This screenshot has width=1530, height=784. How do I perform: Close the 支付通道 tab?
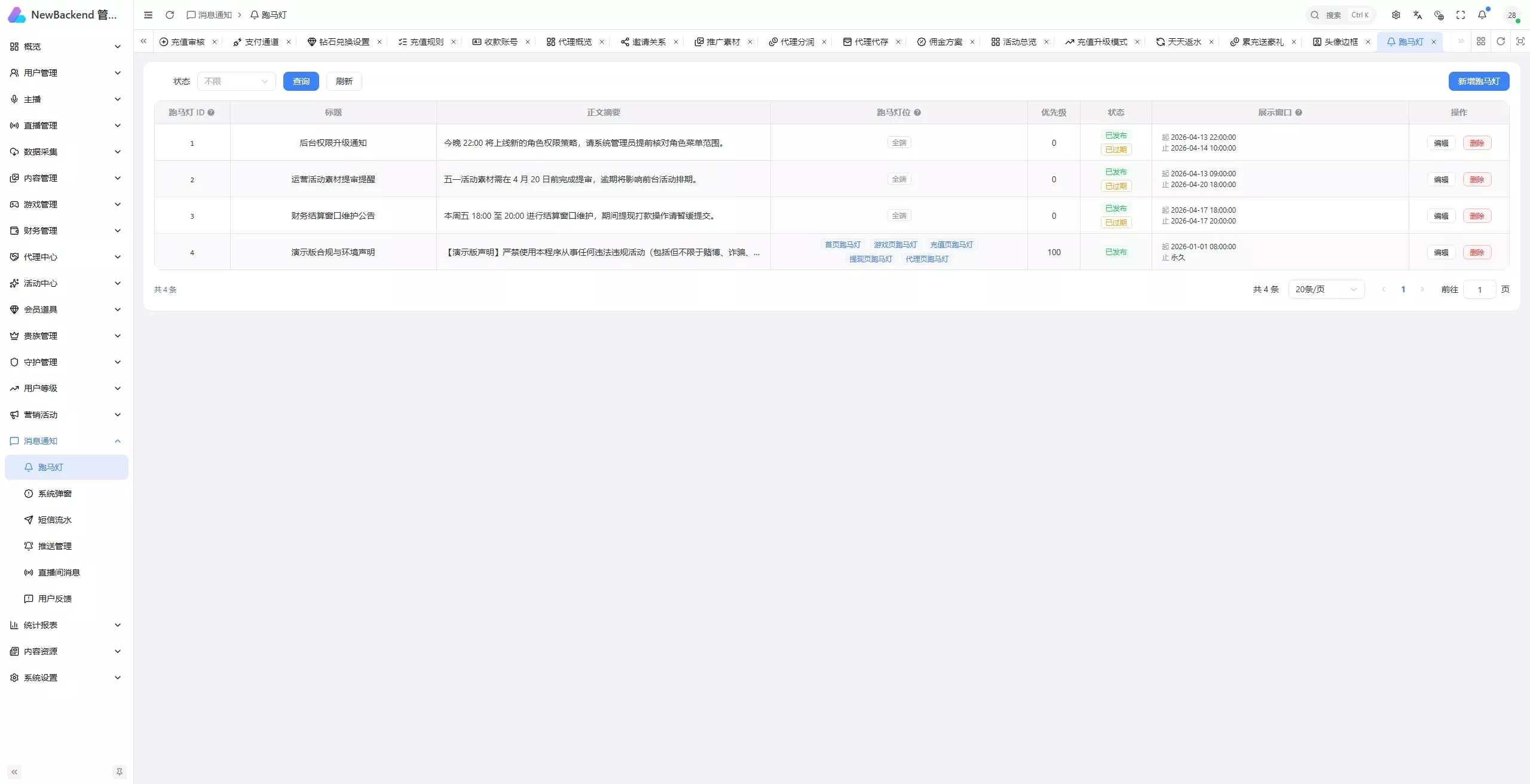pyautogui.click(x=289, y=42)
